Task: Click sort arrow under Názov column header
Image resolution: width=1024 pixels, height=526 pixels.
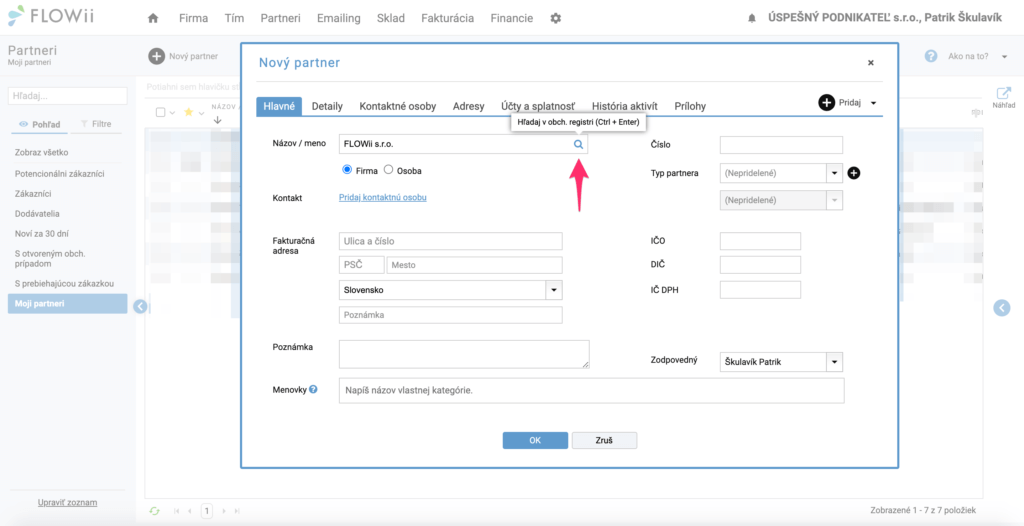Action: click(x=217, y=120)
